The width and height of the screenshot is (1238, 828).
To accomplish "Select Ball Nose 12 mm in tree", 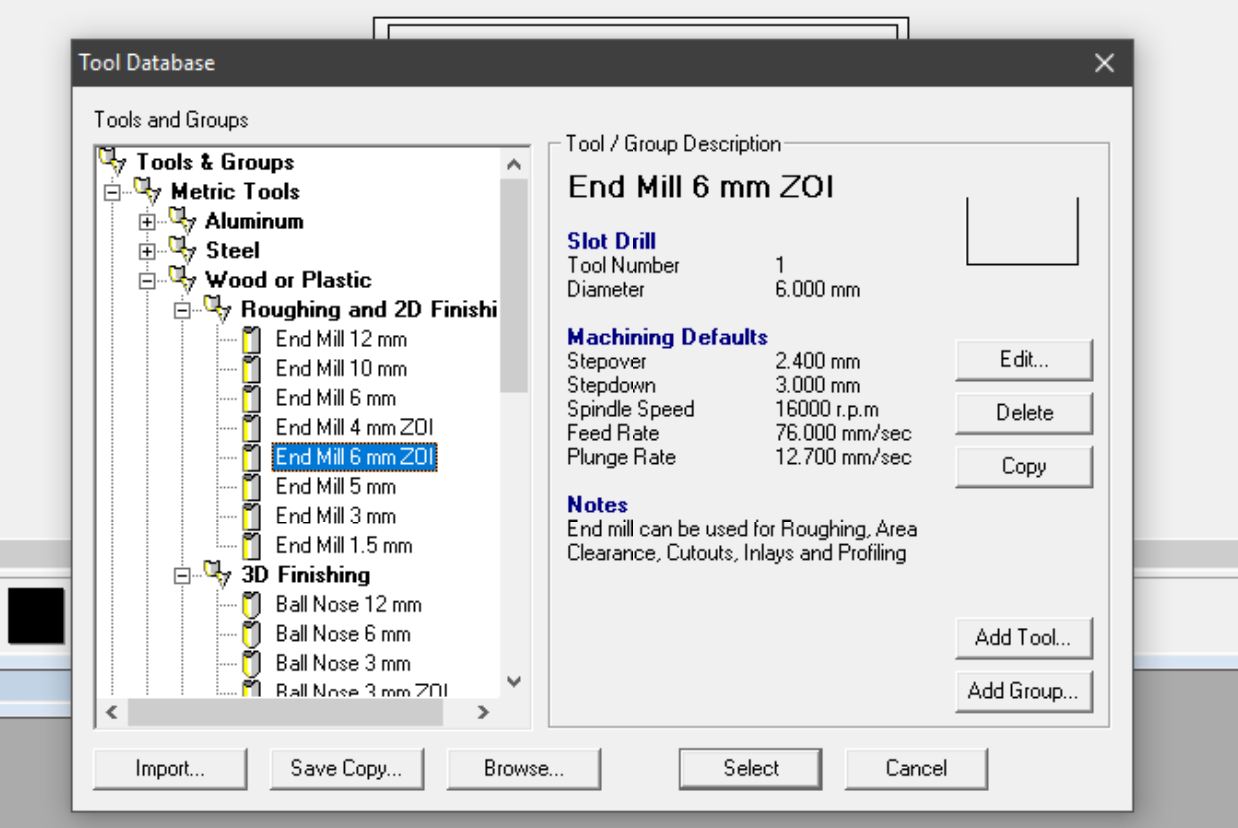I will pos(348,604).
